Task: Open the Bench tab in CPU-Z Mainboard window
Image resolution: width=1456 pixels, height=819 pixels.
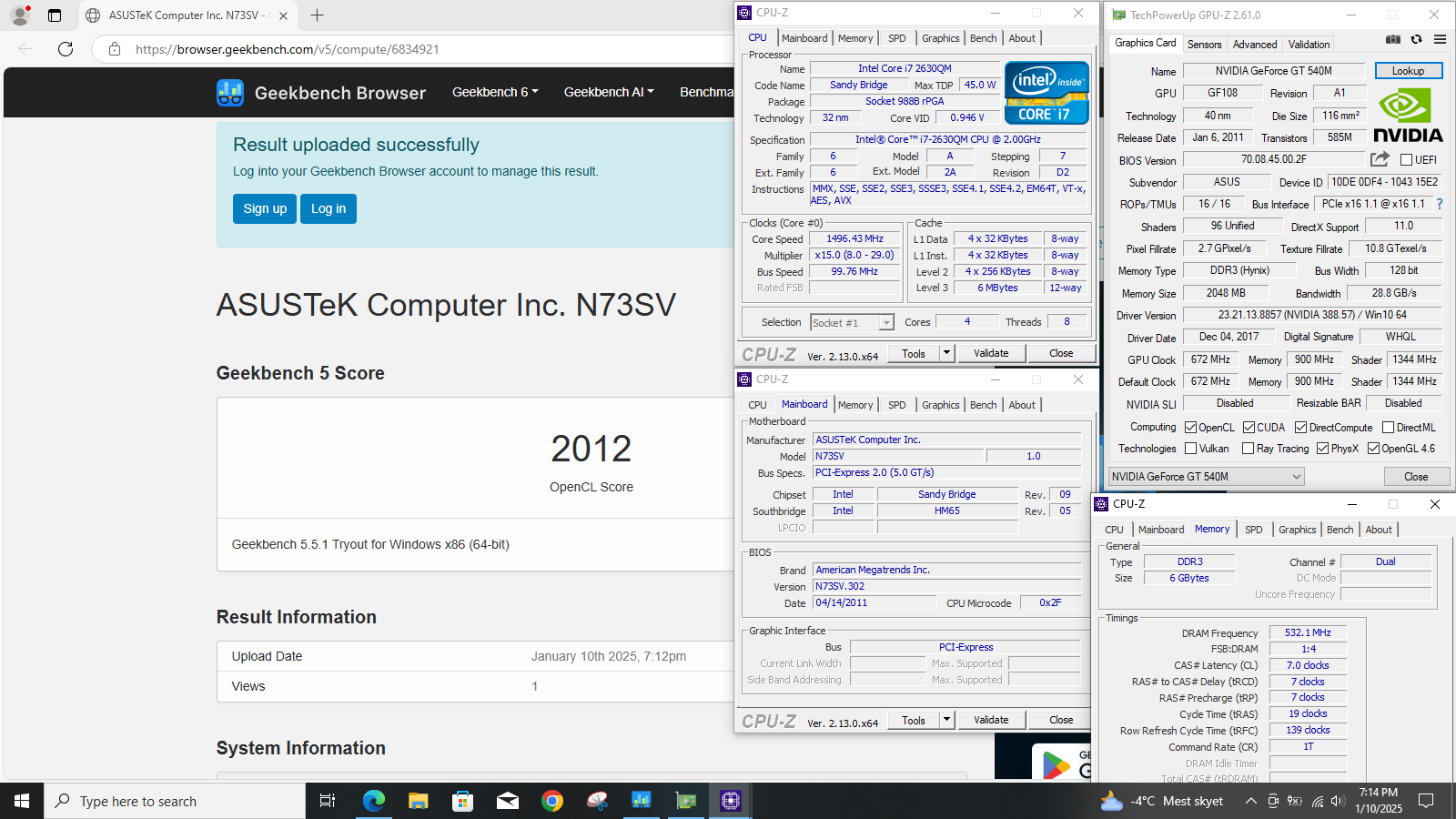Action: [983, 405]
